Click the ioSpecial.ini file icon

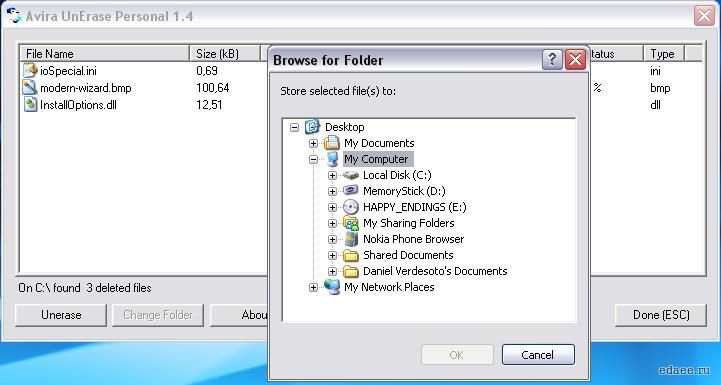pos(30,70)
